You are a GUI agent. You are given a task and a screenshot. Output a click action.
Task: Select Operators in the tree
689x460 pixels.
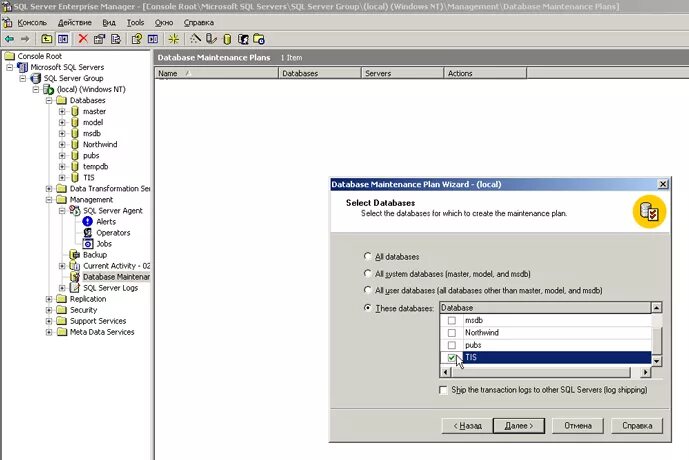[113, 232]
